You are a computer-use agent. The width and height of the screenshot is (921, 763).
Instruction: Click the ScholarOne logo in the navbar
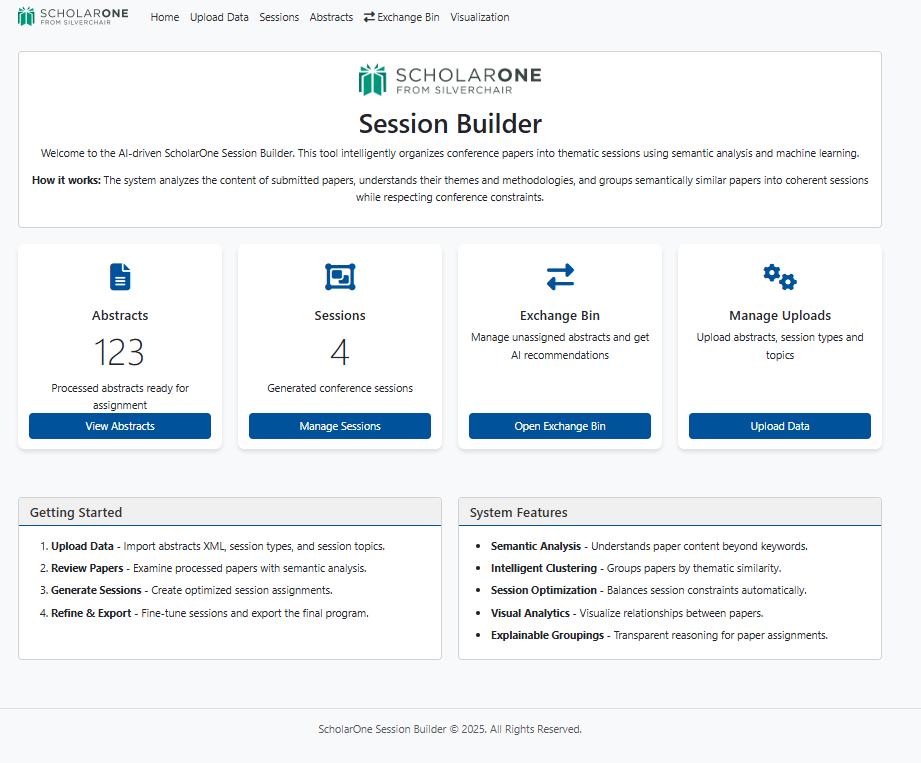tap(73, 16)
